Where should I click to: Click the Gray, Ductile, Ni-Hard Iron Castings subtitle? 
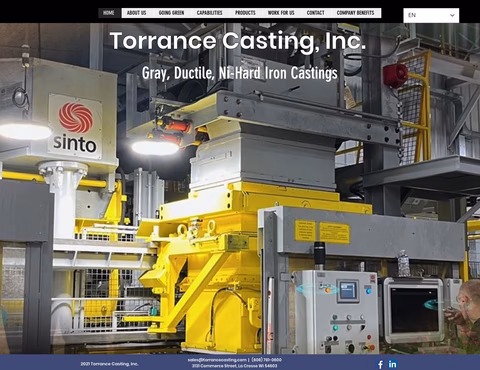point(240,73)
